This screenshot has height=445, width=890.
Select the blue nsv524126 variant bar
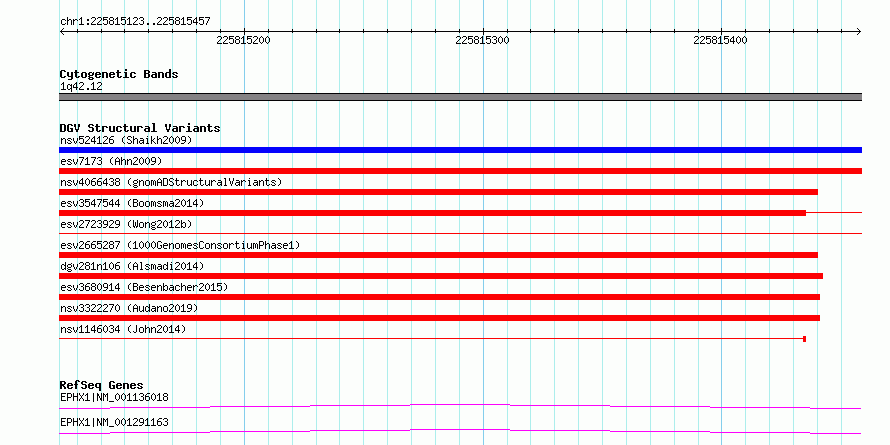coord(460,150)
